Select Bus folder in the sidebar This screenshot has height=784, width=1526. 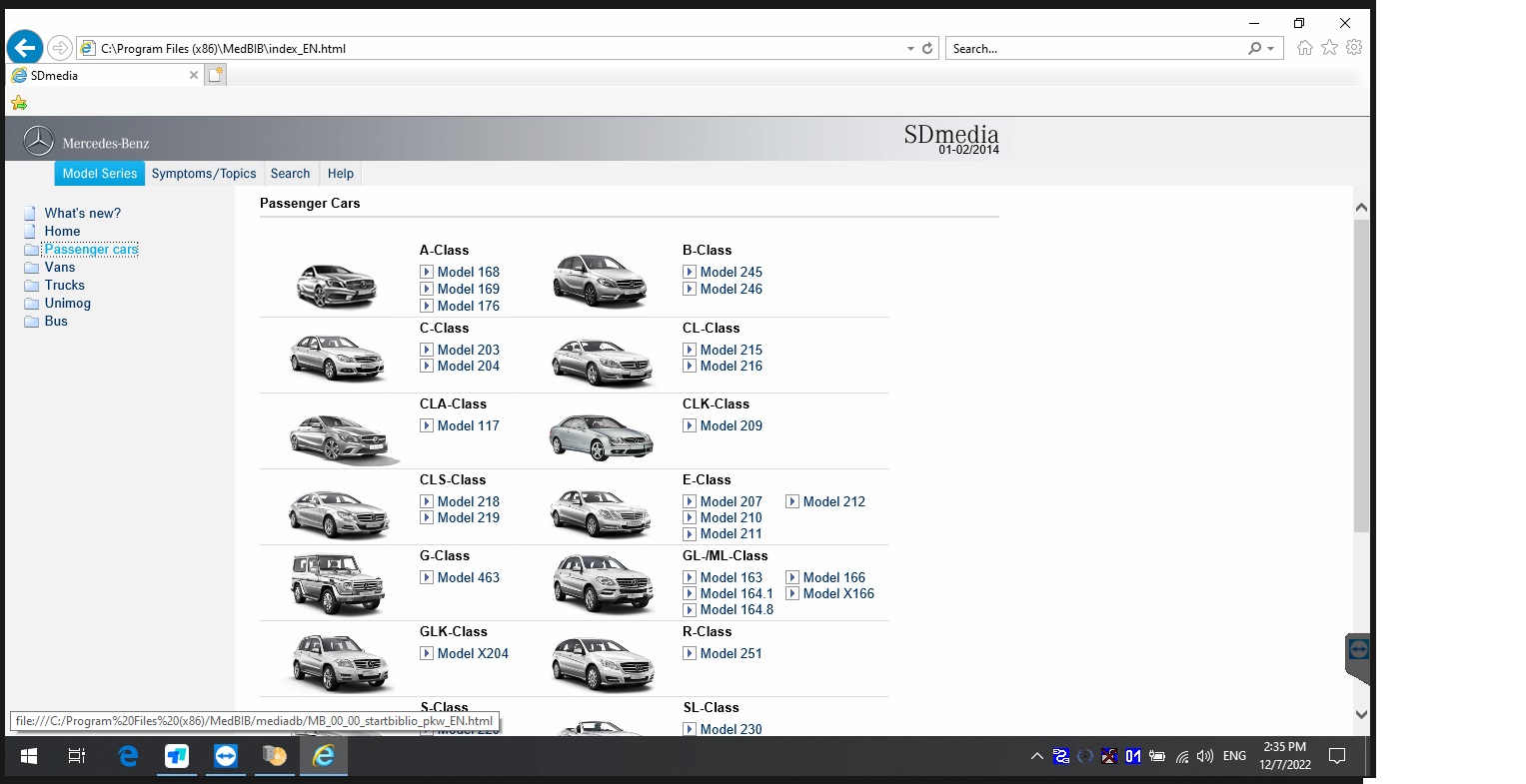click(x=56, y=322)
